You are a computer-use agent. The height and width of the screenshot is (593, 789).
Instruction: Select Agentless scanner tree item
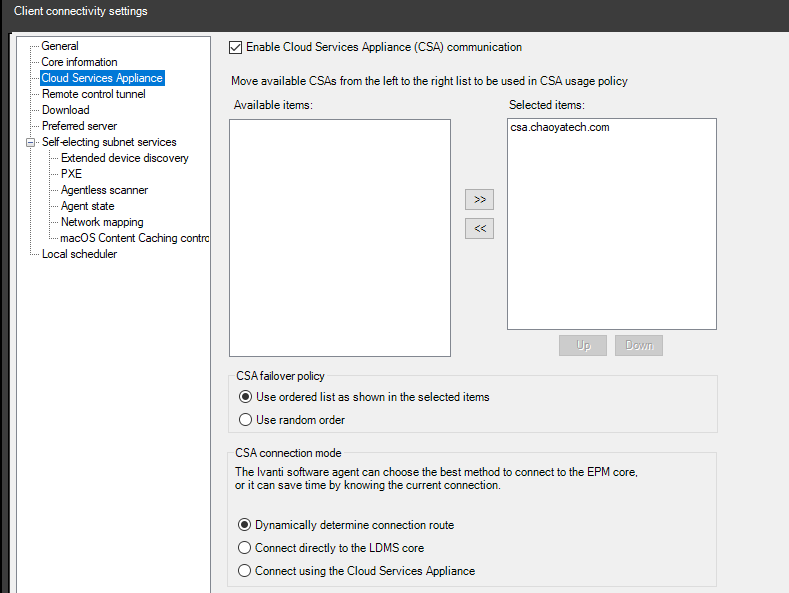tap(104, 190)
